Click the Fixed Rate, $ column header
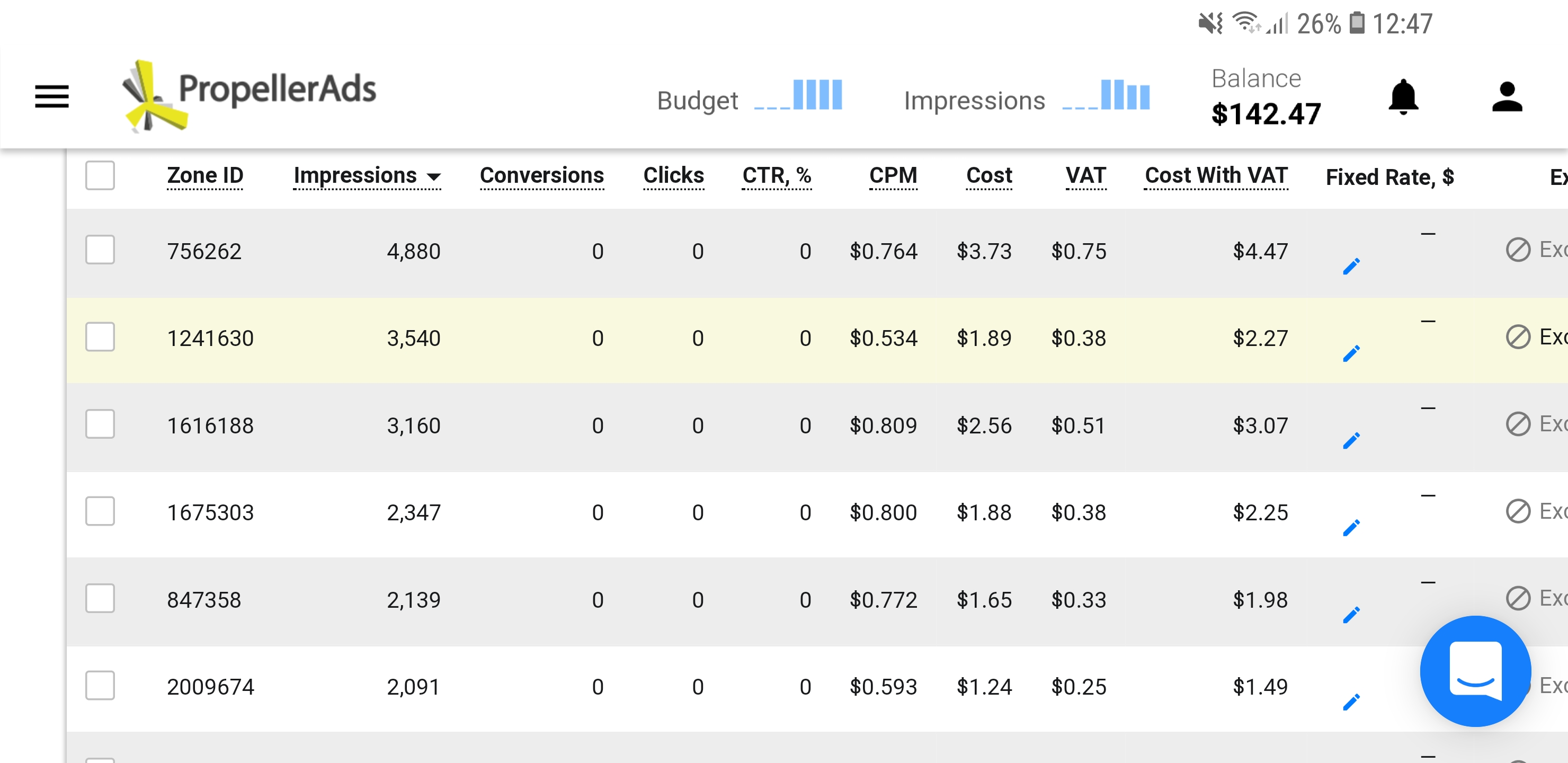Screen dimensions: 1568x763 point(1389,177)
